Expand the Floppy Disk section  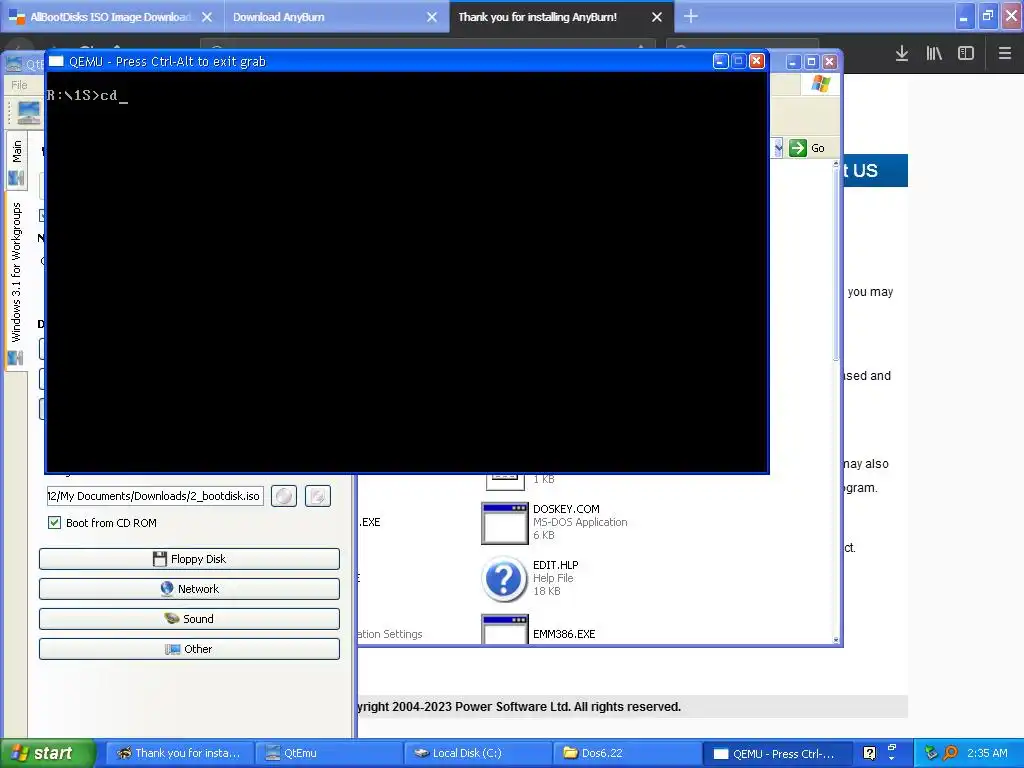tap(189, 559)
